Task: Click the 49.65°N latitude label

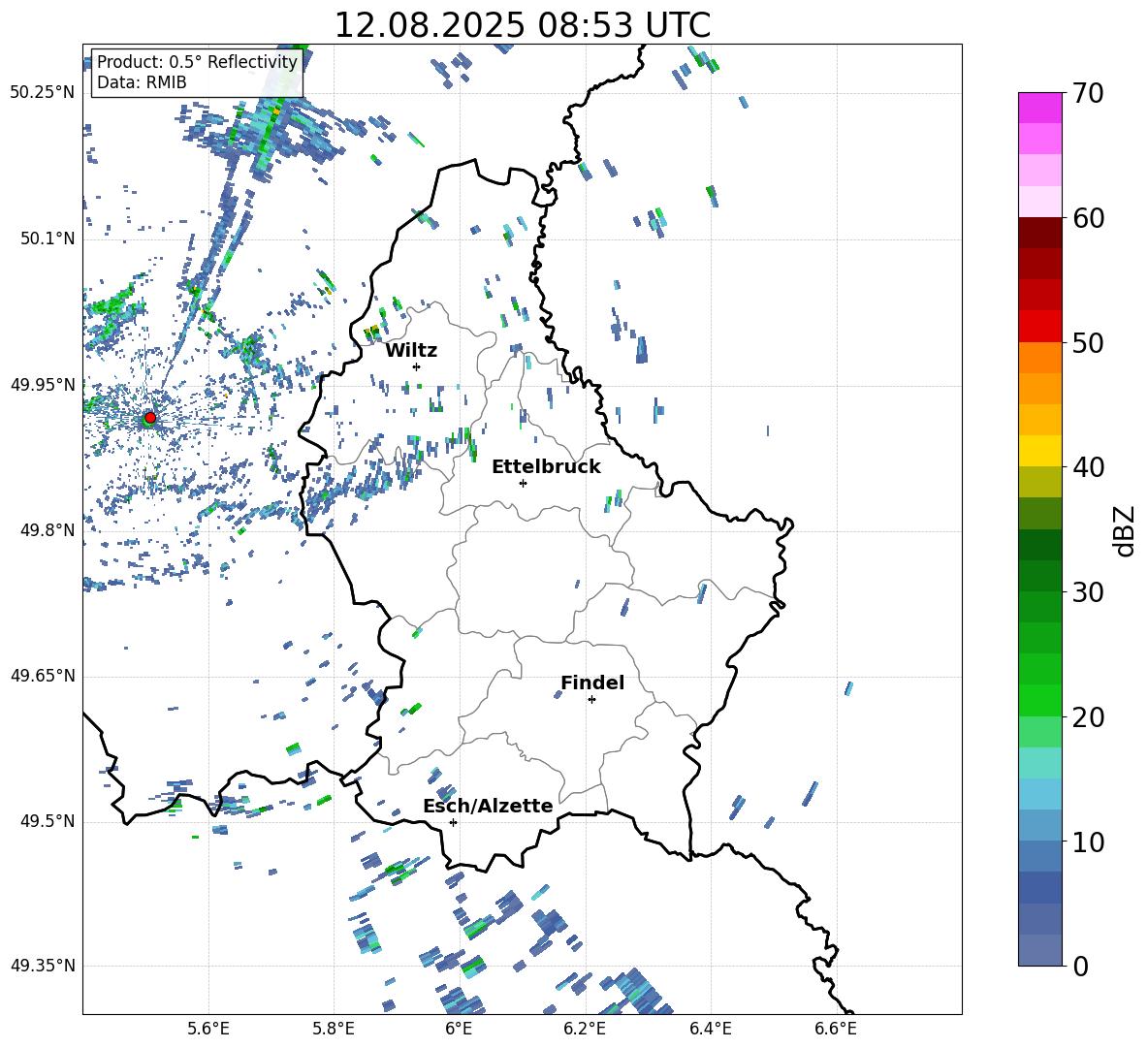Action: 43,676
